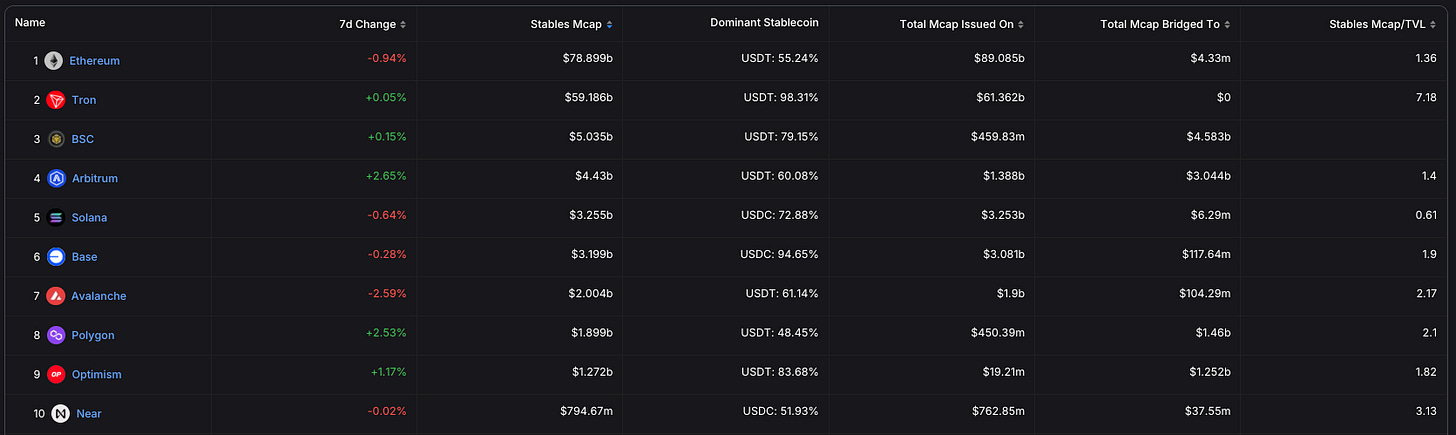Screen dimensions: 1456x435
Task: Click the Solana chain logo icon
Action: click(x=56, y=217)
